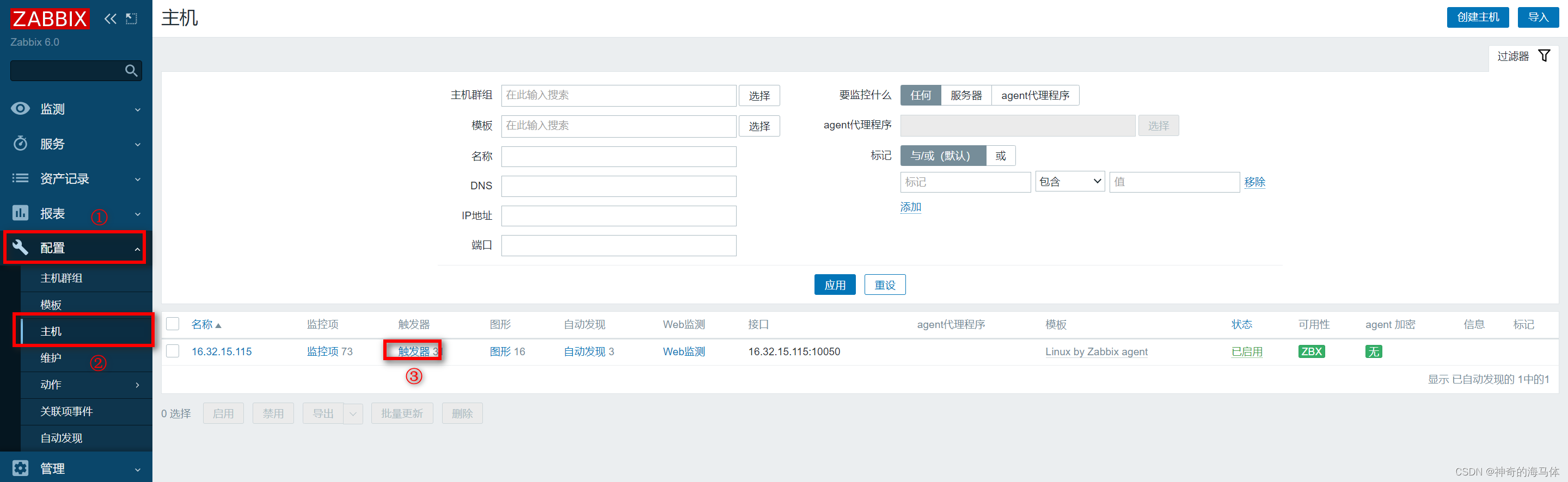Viewport: 1568px width, 482px height.
Task: Click the filter funnel icon
Action: [1543, 56]
